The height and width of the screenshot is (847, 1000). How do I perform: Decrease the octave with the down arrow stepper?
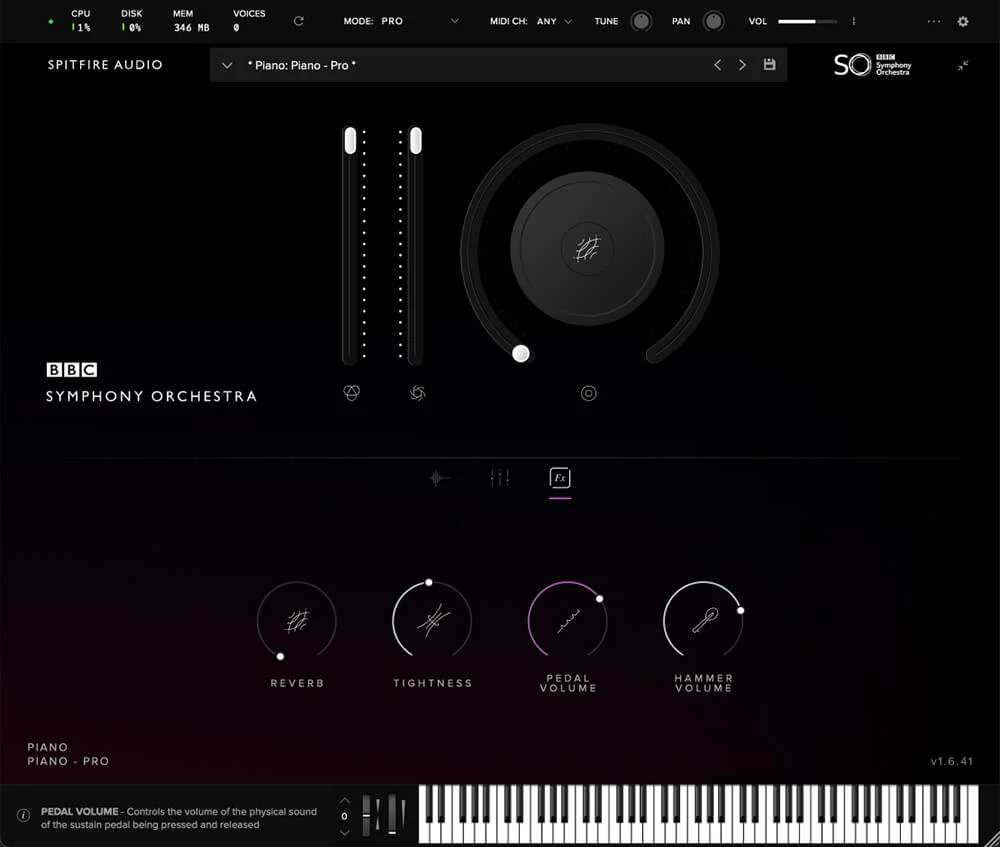pyautogui.click(x=344, y=832)
